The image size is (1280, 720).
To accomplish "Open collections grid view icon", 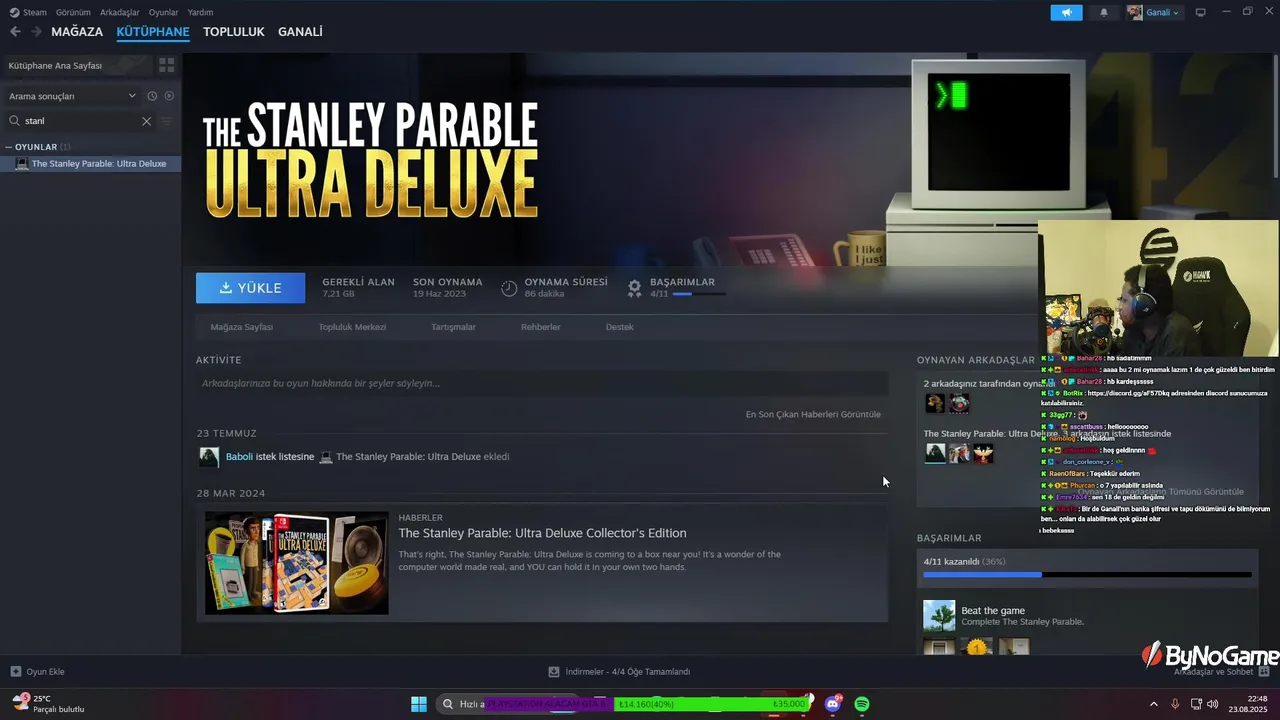I will pyautogui.click(x=167, y=65).
